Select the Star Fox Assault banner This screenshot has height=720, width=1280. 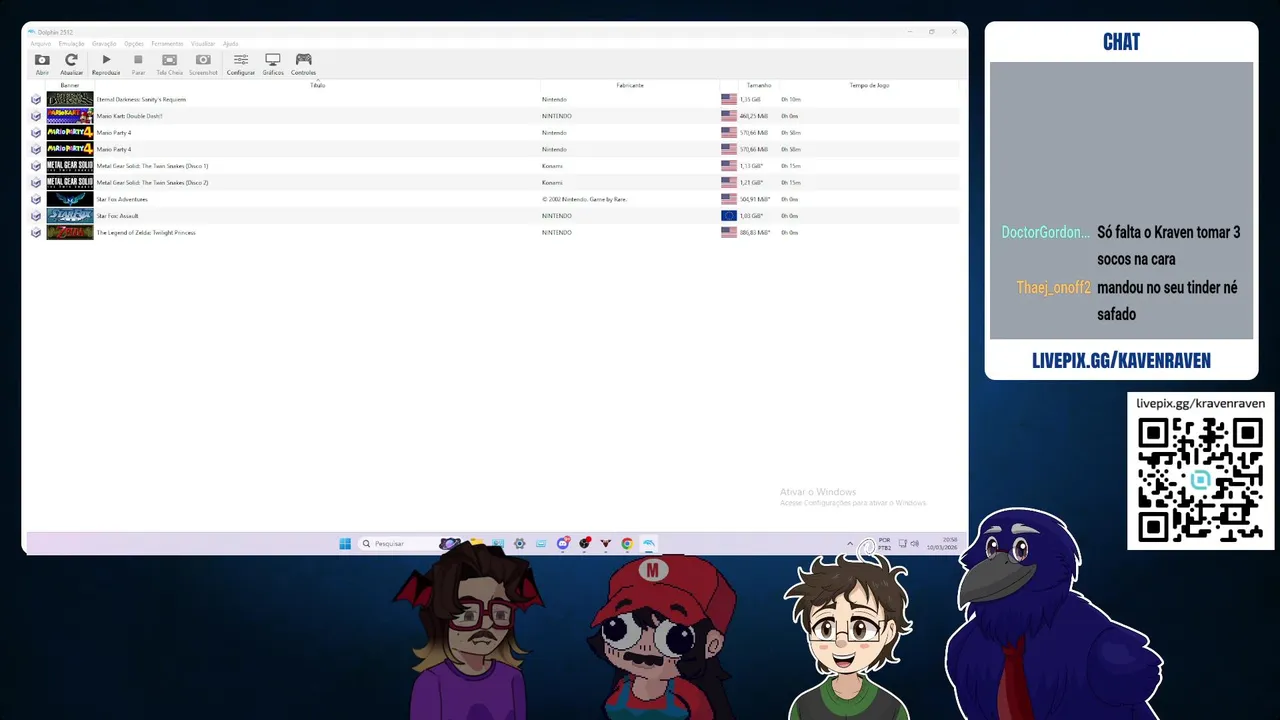(x=70, y=216)
